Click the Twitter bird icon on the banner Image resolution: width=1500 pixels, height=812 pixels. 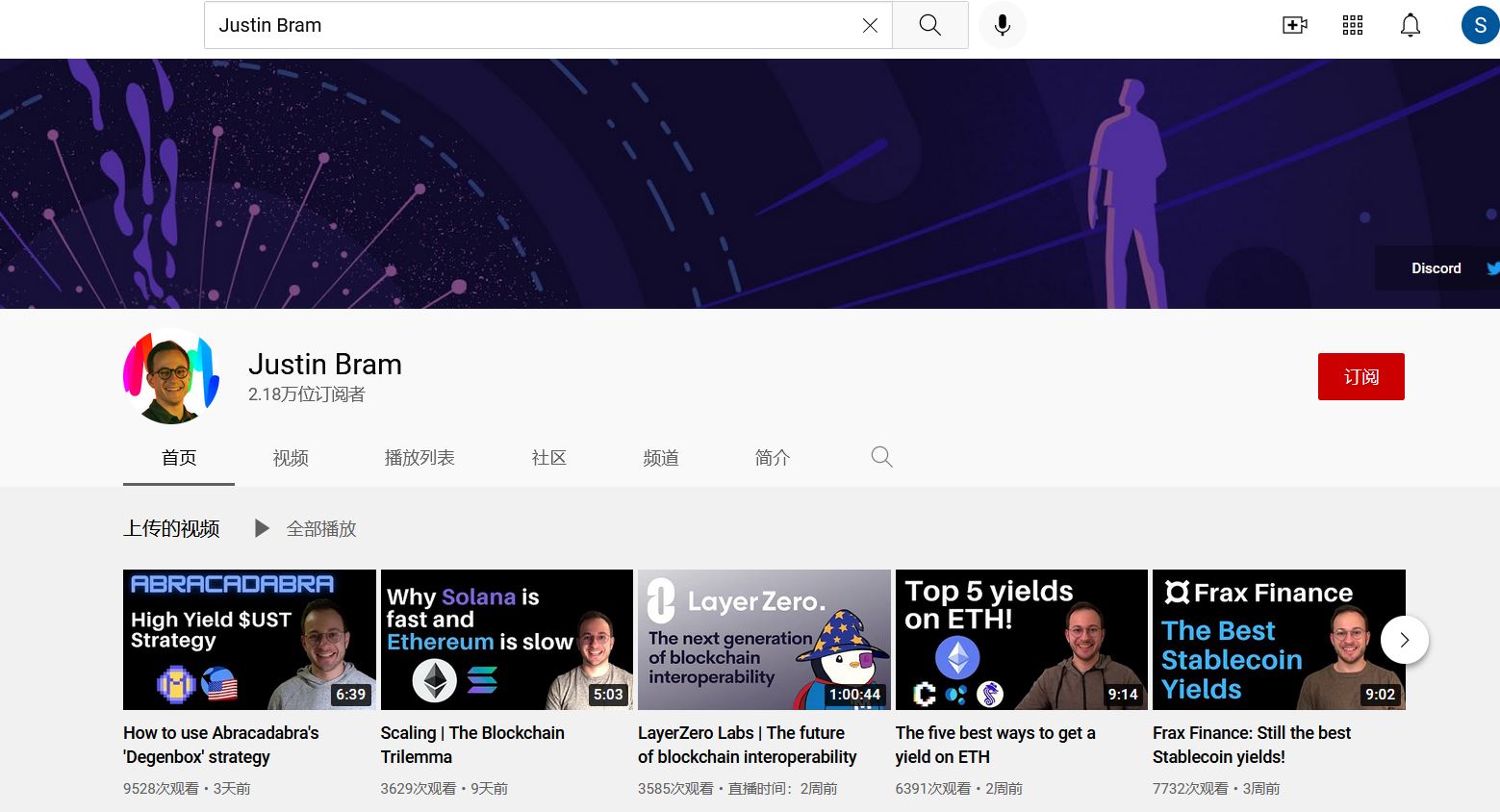(1492, 268)
